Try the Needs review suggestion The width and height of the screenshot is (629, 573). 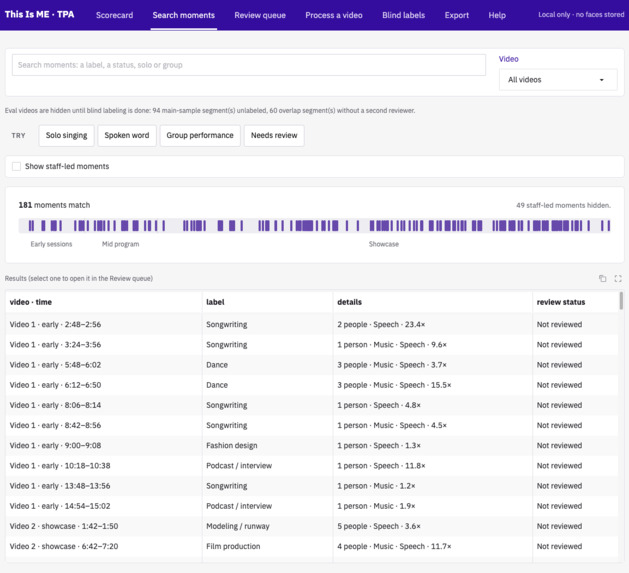tap(274, 136)
